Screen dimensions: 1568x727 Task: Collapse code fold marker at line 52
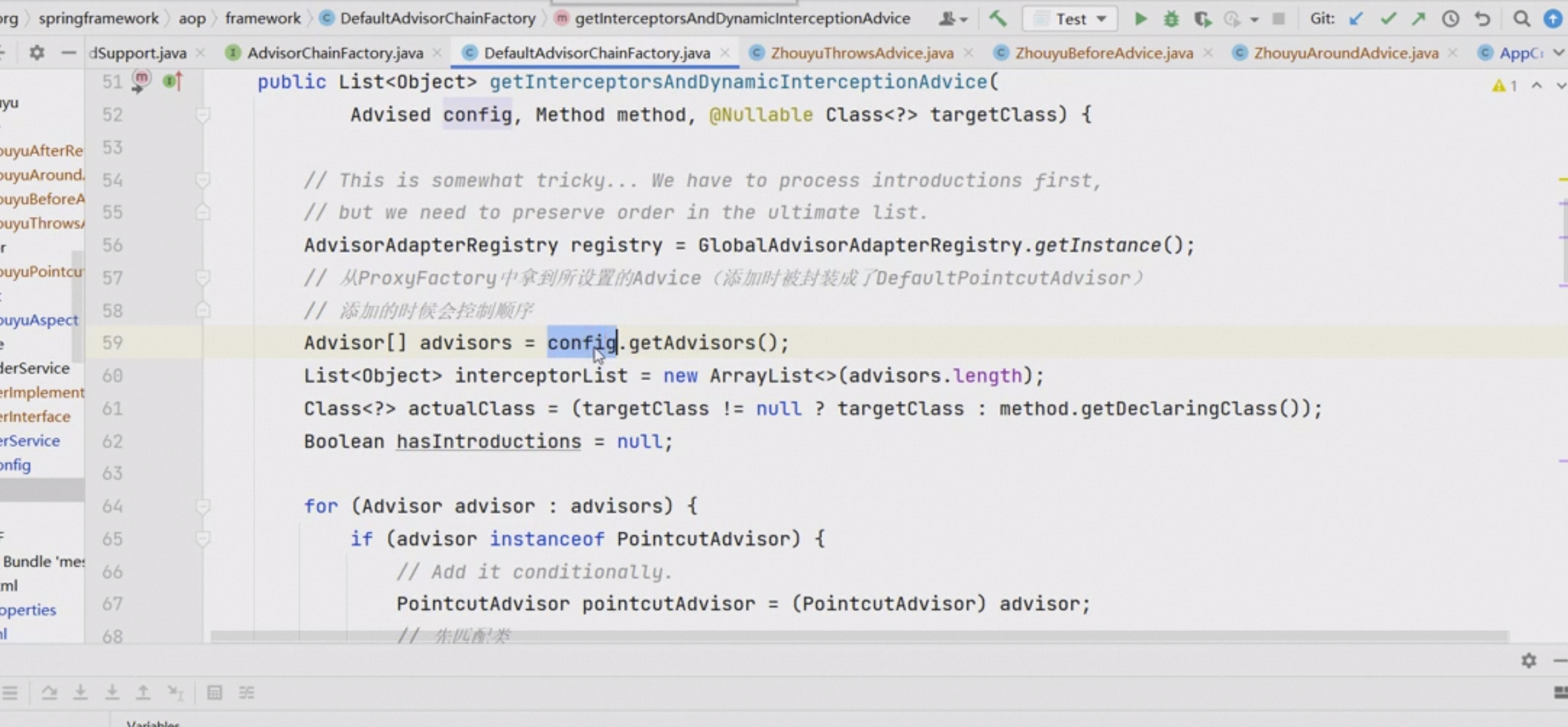pos(203,115)
